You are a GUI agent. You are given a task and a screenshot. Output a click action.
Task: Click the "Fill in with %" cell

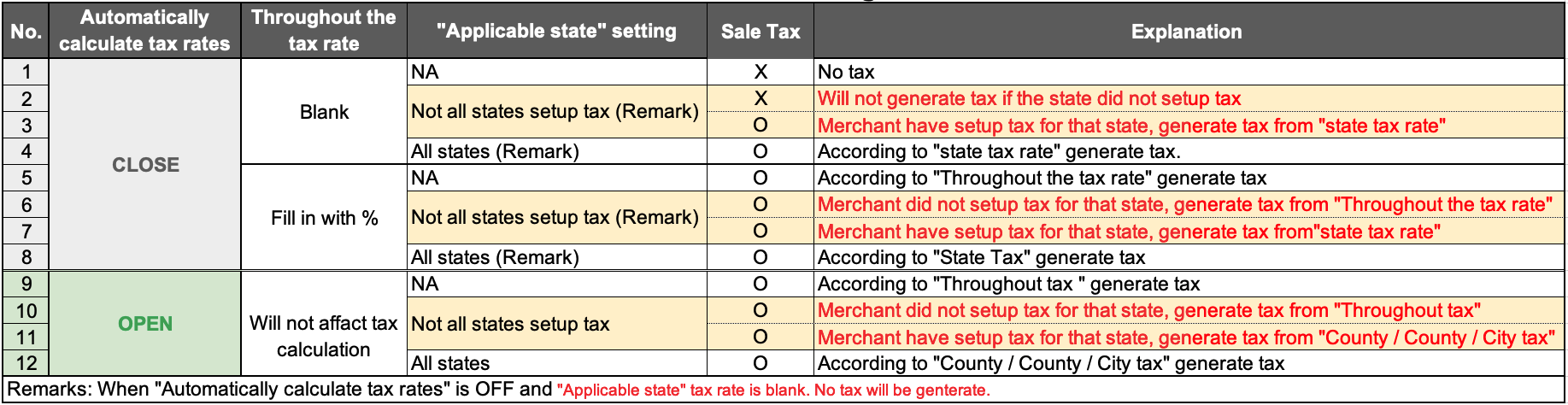coord(324,218)
